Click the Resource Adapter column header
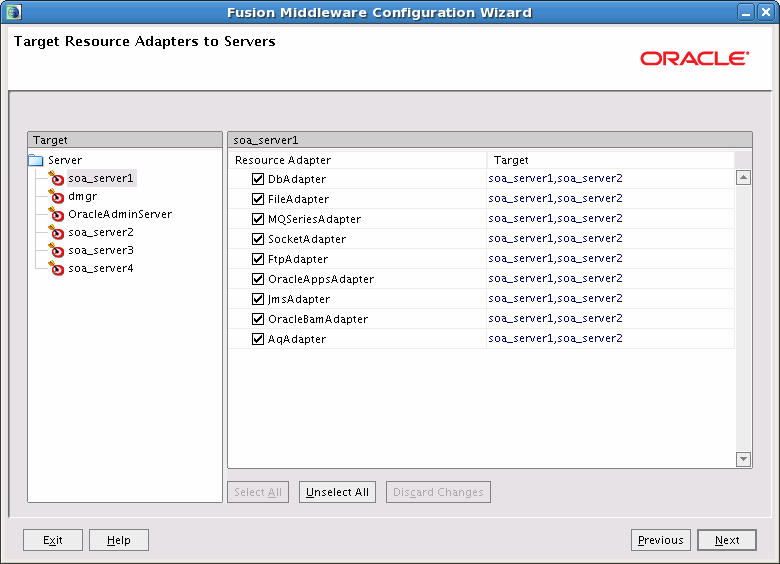This screenshot has height=564, width=780. pyautogui.click(x=357, y=160)
